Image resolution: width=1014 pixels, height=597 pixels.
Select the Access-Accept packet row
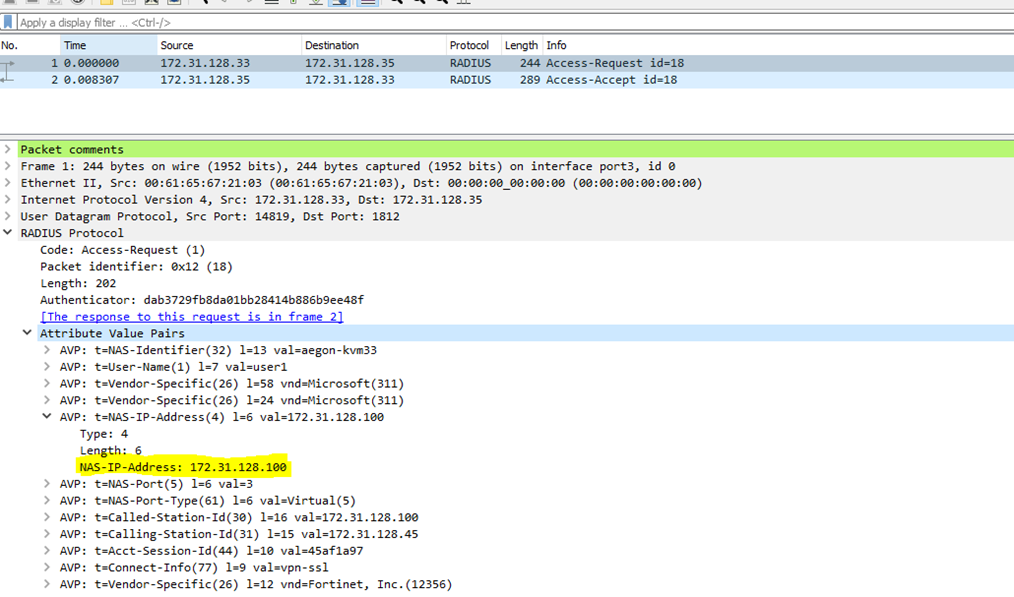[x=400, y=80]
